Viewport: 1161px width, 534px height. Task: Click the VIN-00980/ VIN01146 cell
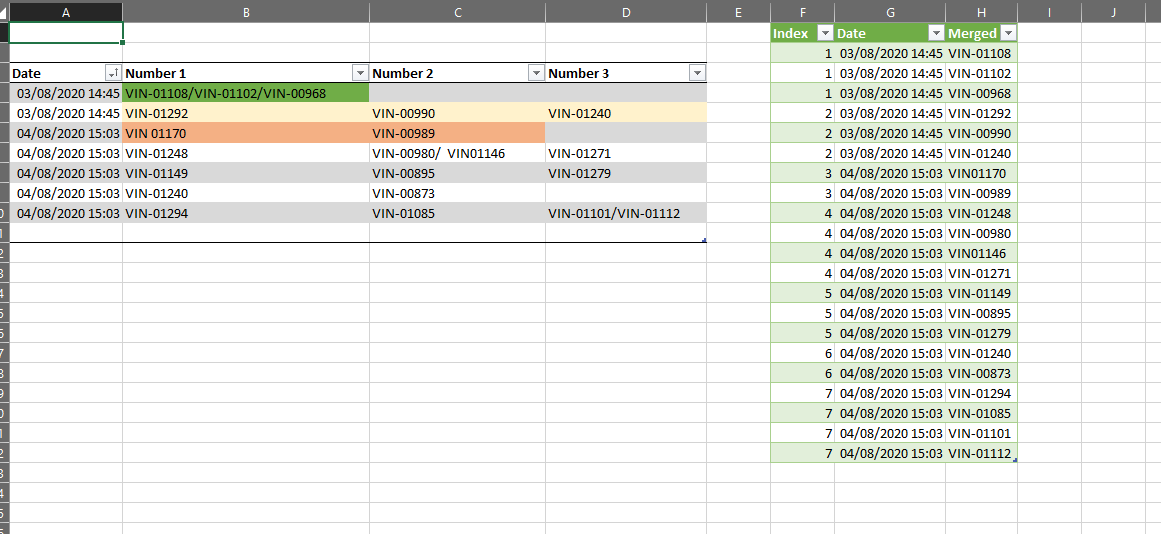458,153
